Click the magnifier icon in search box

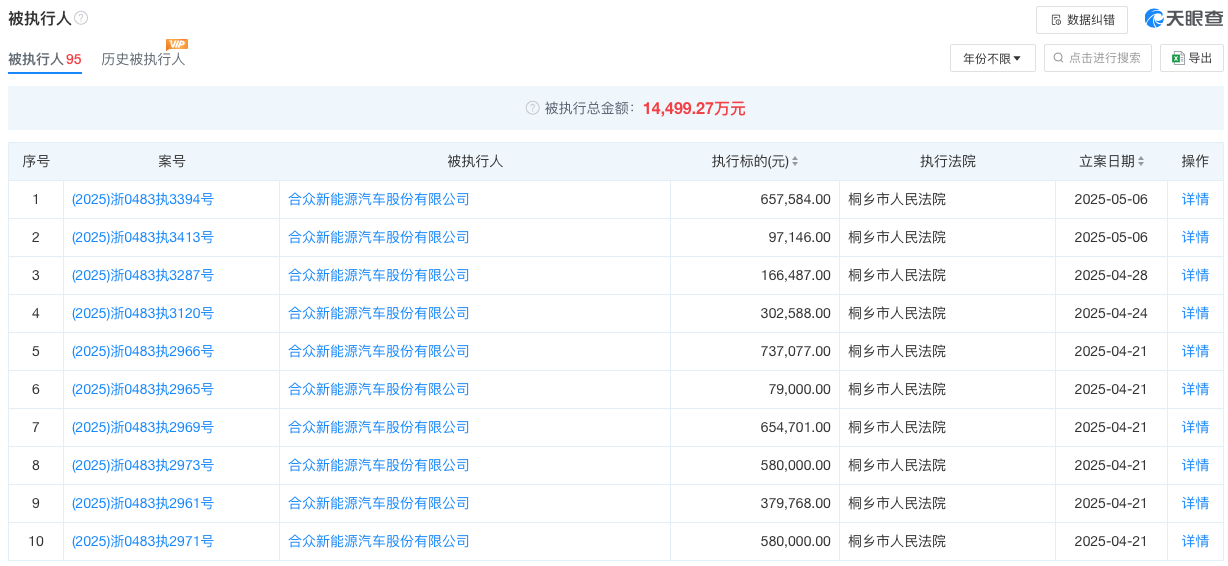1059,58
